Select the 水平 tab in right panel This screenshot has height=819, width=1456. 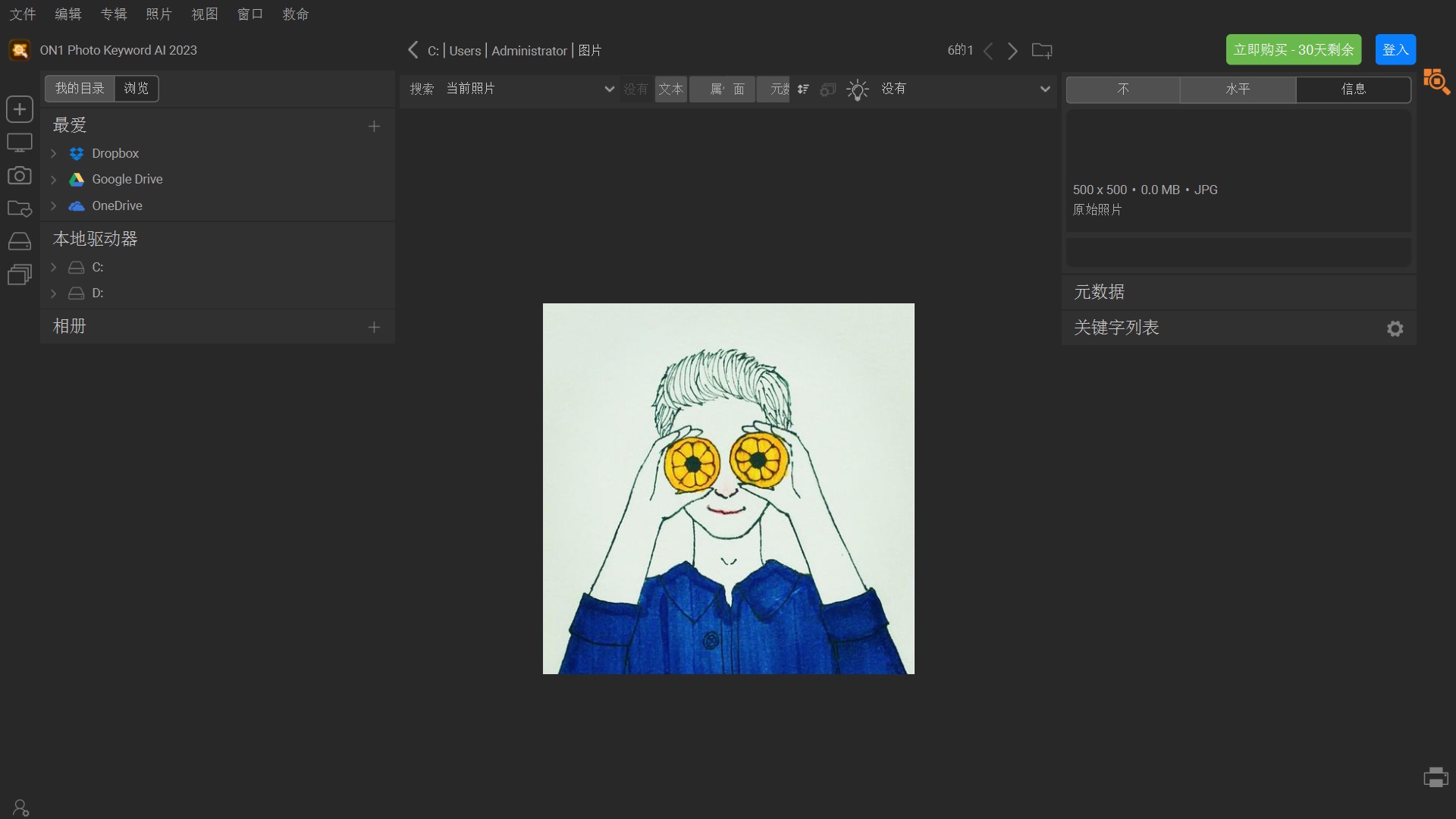(1238, 89)
